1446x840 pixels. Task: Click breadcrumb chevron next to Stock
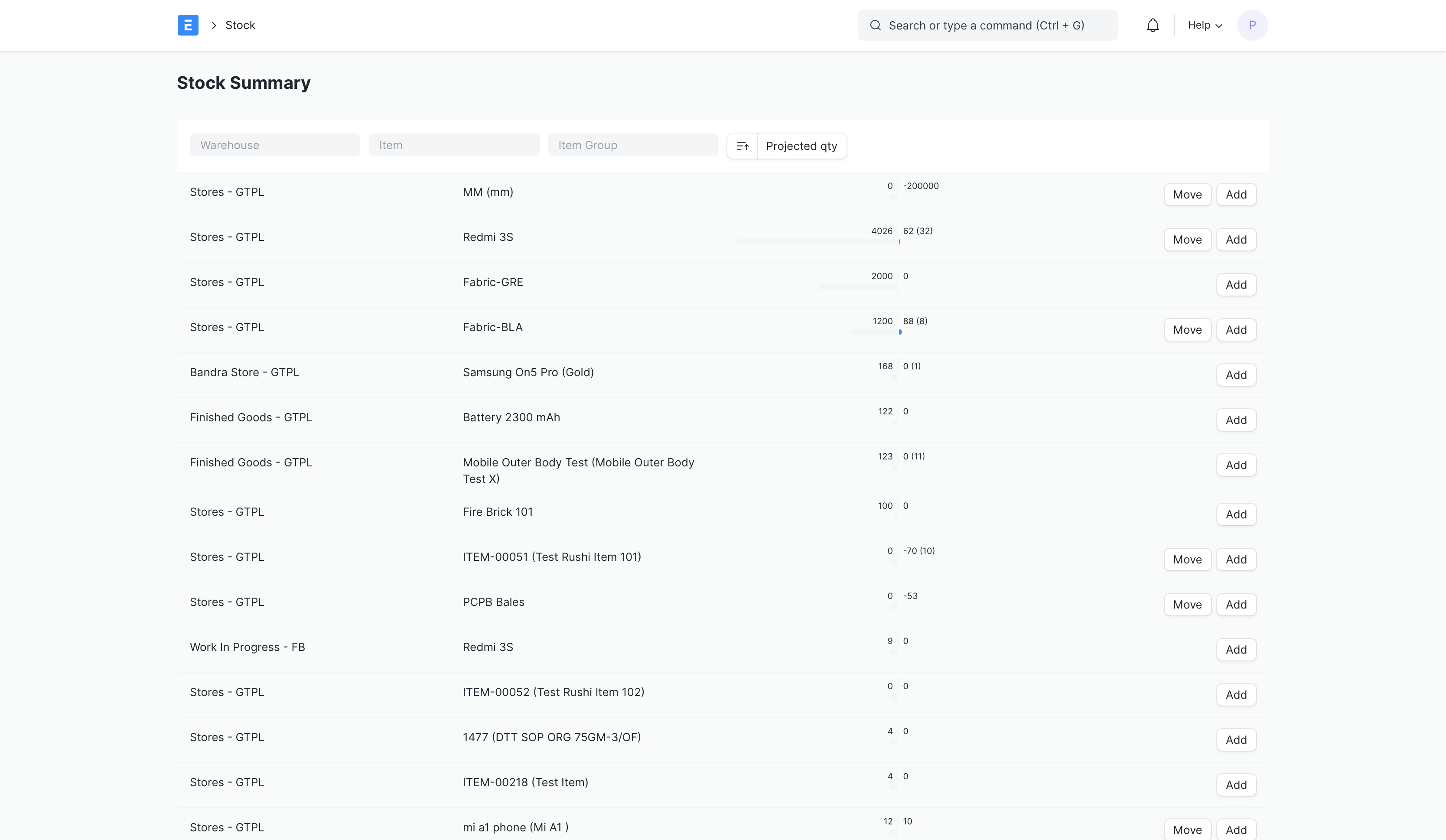[x=213, y=25]
